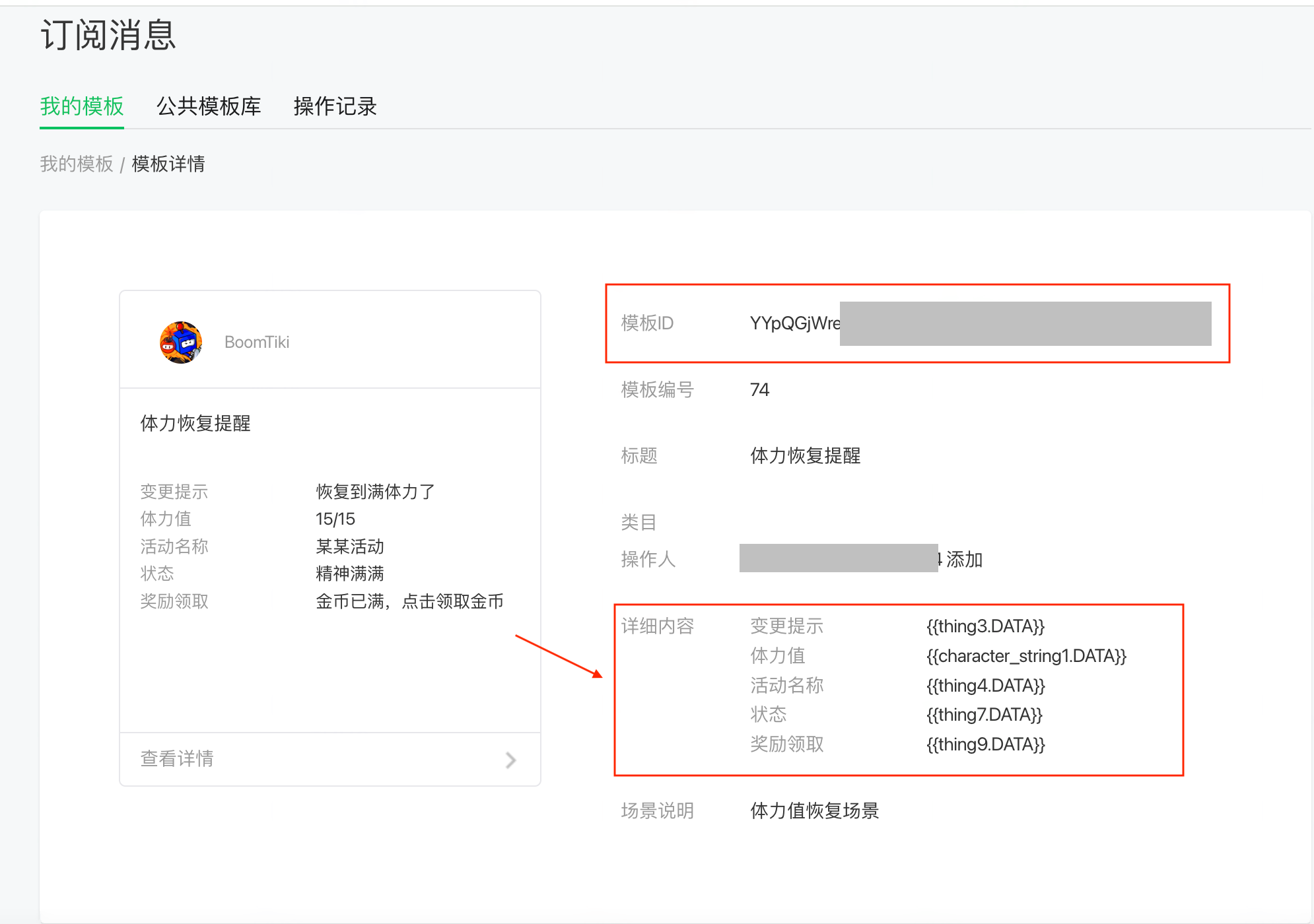1314x924 pixels.
Task: Click the 标题 label
Action: [x=639, y=455]
